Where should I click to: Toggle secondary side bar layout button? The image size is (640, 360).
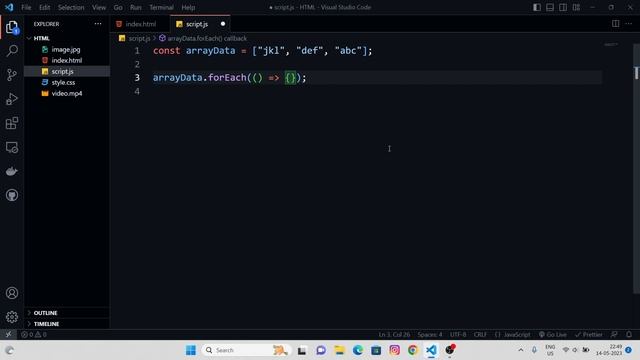(x=563, y=7)
